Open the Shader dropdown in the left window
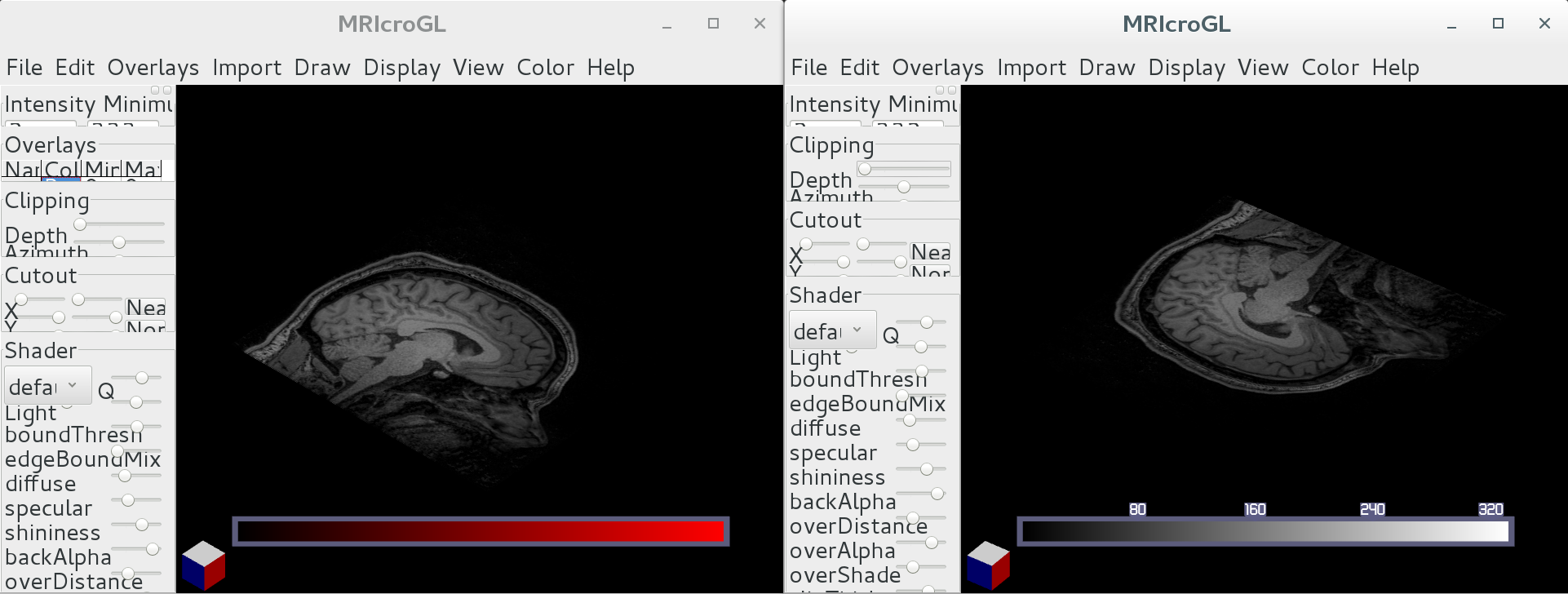Viewport: 1568px width, 594px height. [x=42, y=386]
